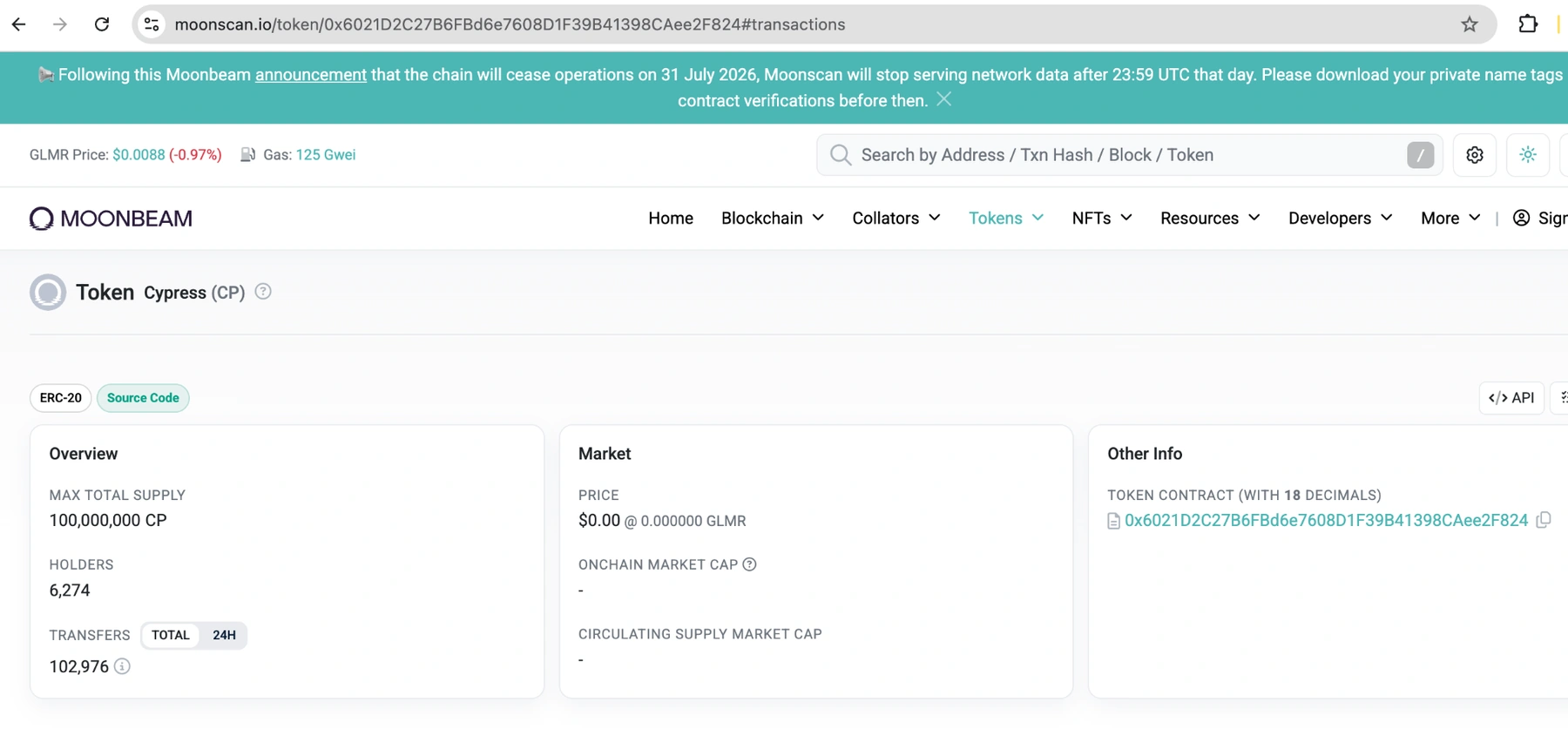Click GLMR price $0.0088 link
The width and height of the screenshot is (1568, 729).
pos(139,155)
